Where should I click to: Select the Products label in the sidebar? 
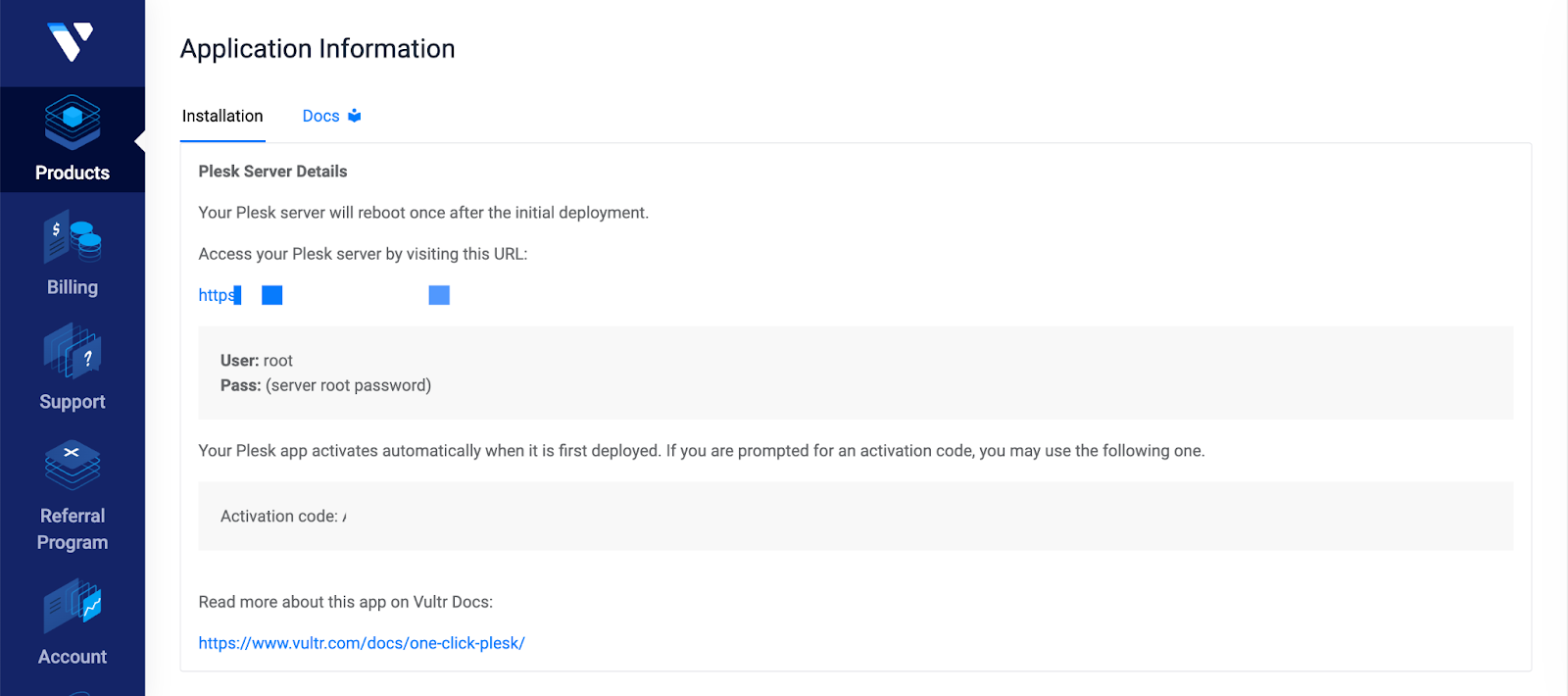[x=73, y=173]
